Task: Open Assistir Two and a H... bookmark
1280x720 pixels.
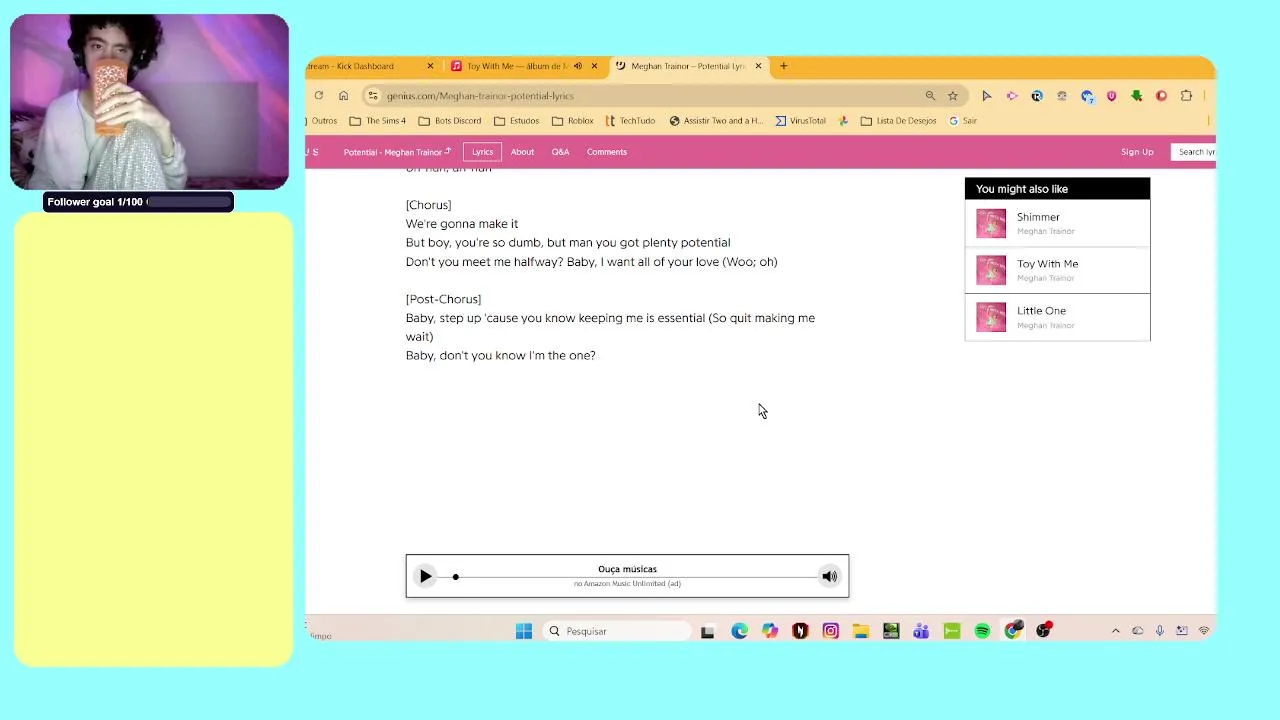Action: pyautogui.click(x=715, y=121)
